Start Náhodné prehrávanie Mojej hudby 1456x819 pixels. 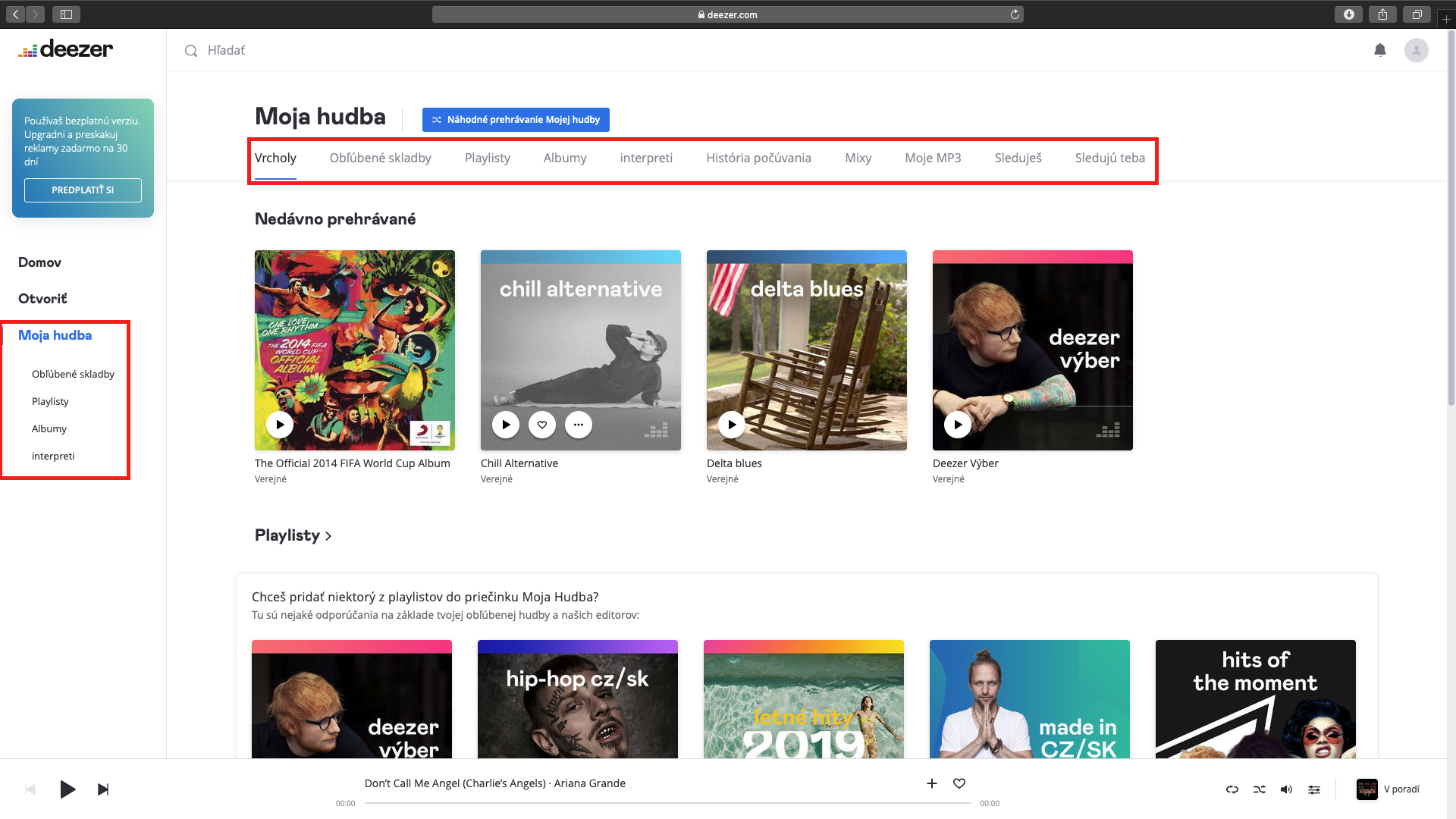[516, 119]
